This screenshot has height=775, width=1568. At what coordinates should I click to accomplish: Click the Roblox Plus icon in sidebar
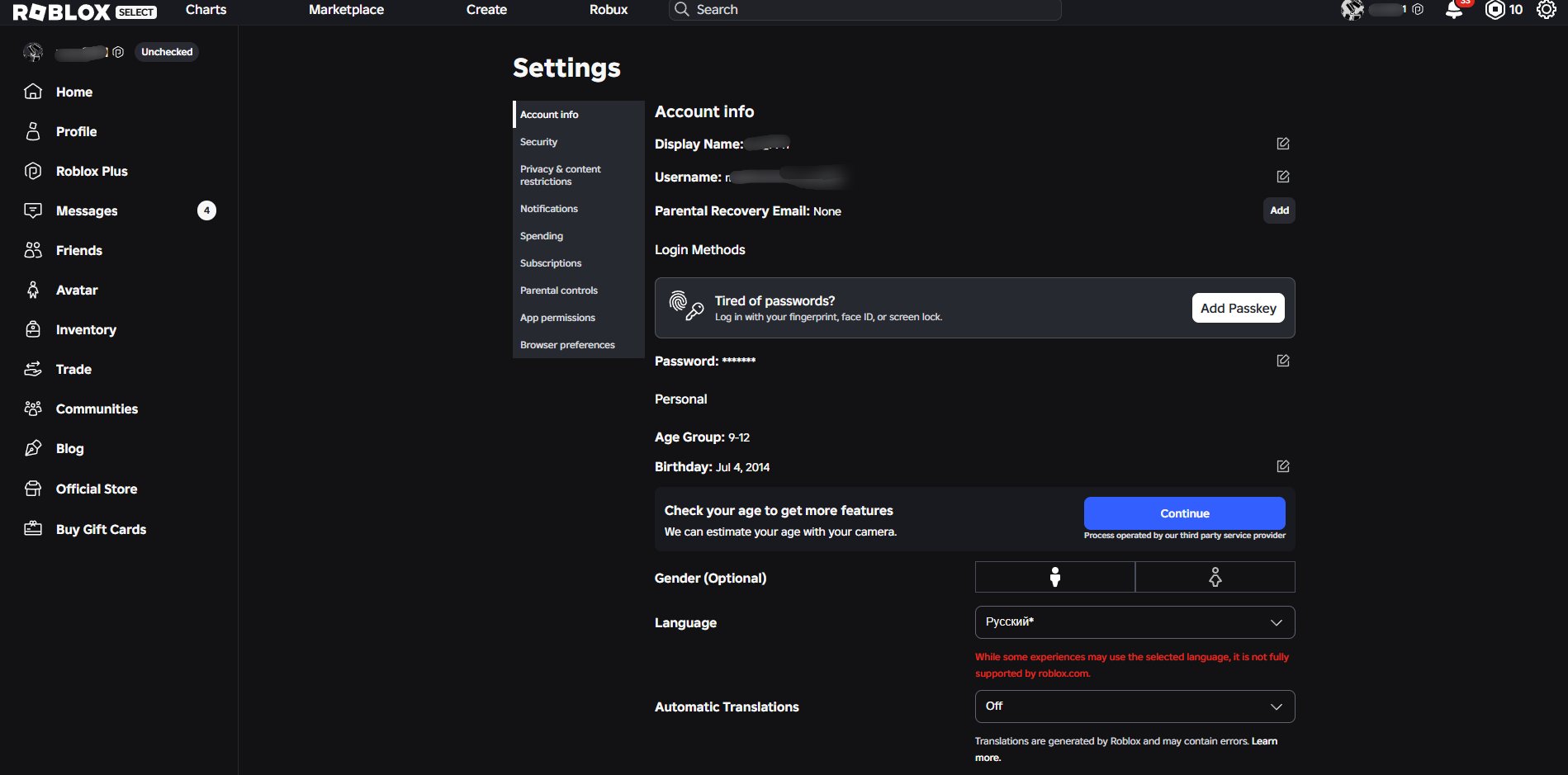[33, 171]
